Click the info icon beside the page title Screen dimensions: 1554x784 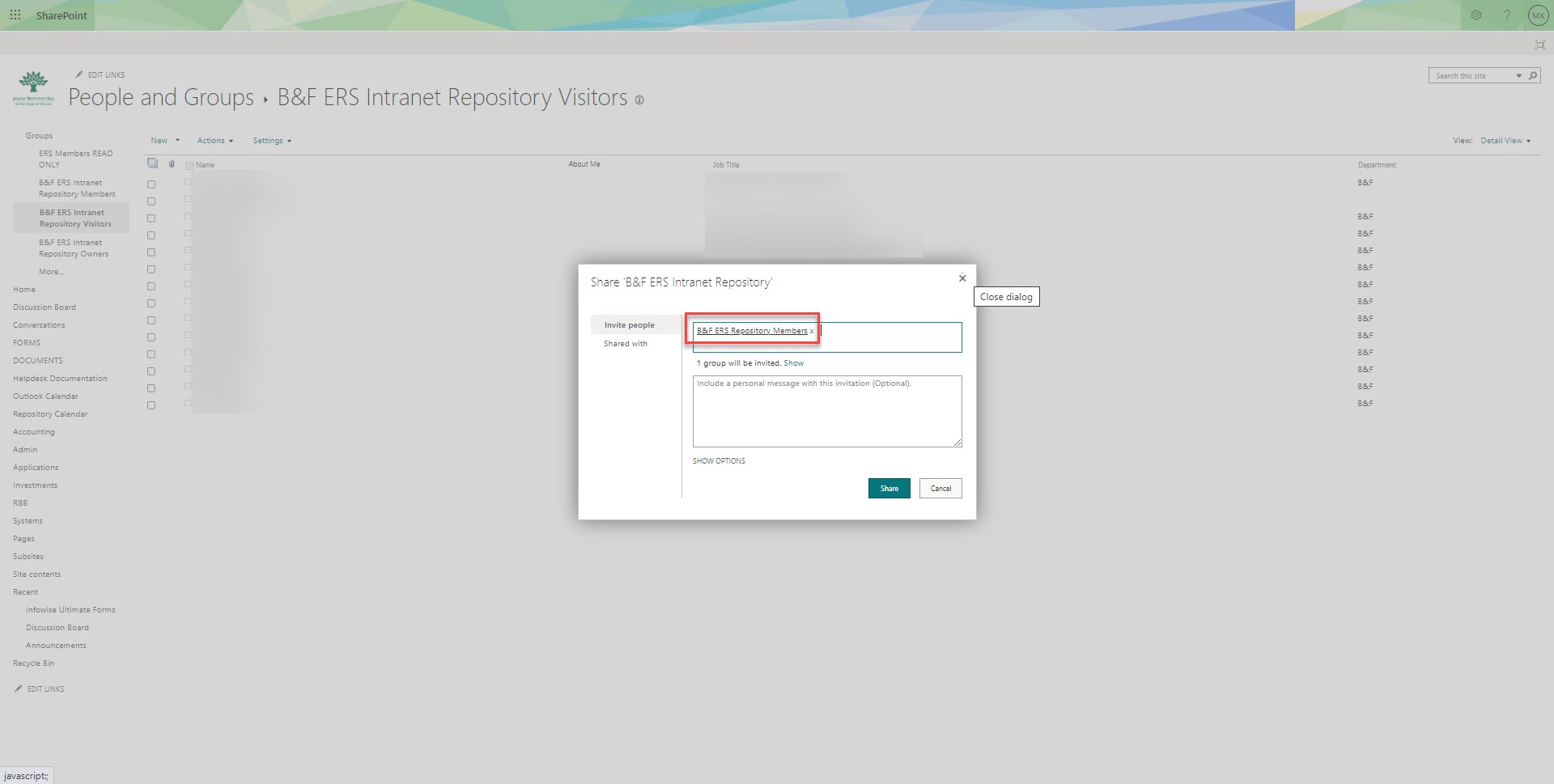click(x=640, y=100)
